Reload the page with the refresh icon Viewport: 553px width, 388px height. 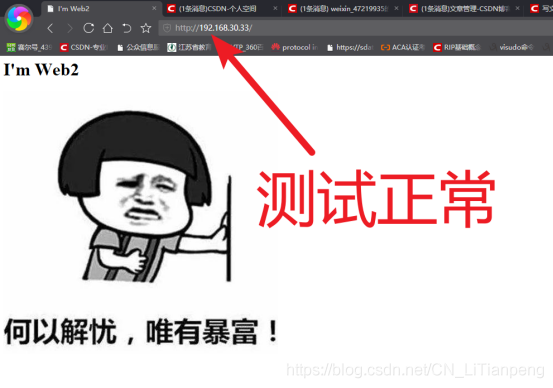tap(89, 28)
